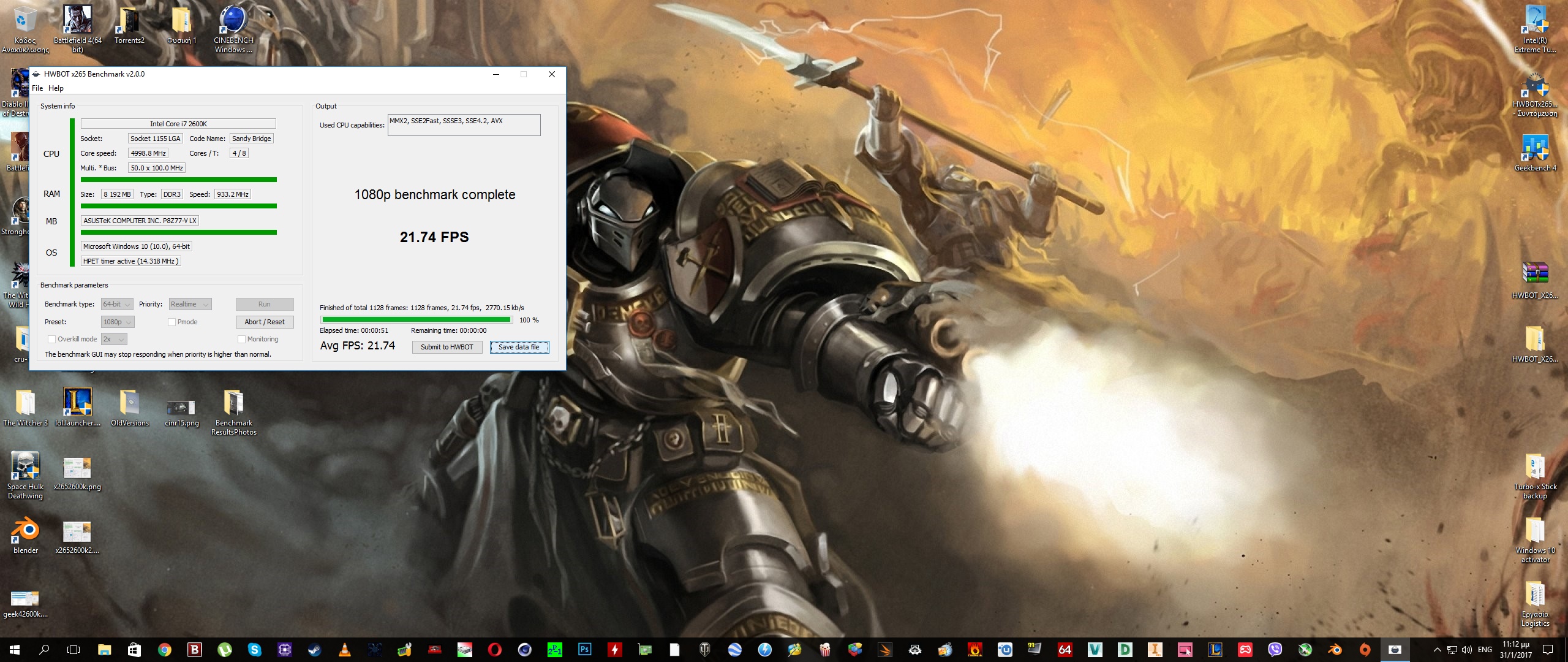Open Skype from the taskbar
1568x662 pixels.
tap(254, 650)
